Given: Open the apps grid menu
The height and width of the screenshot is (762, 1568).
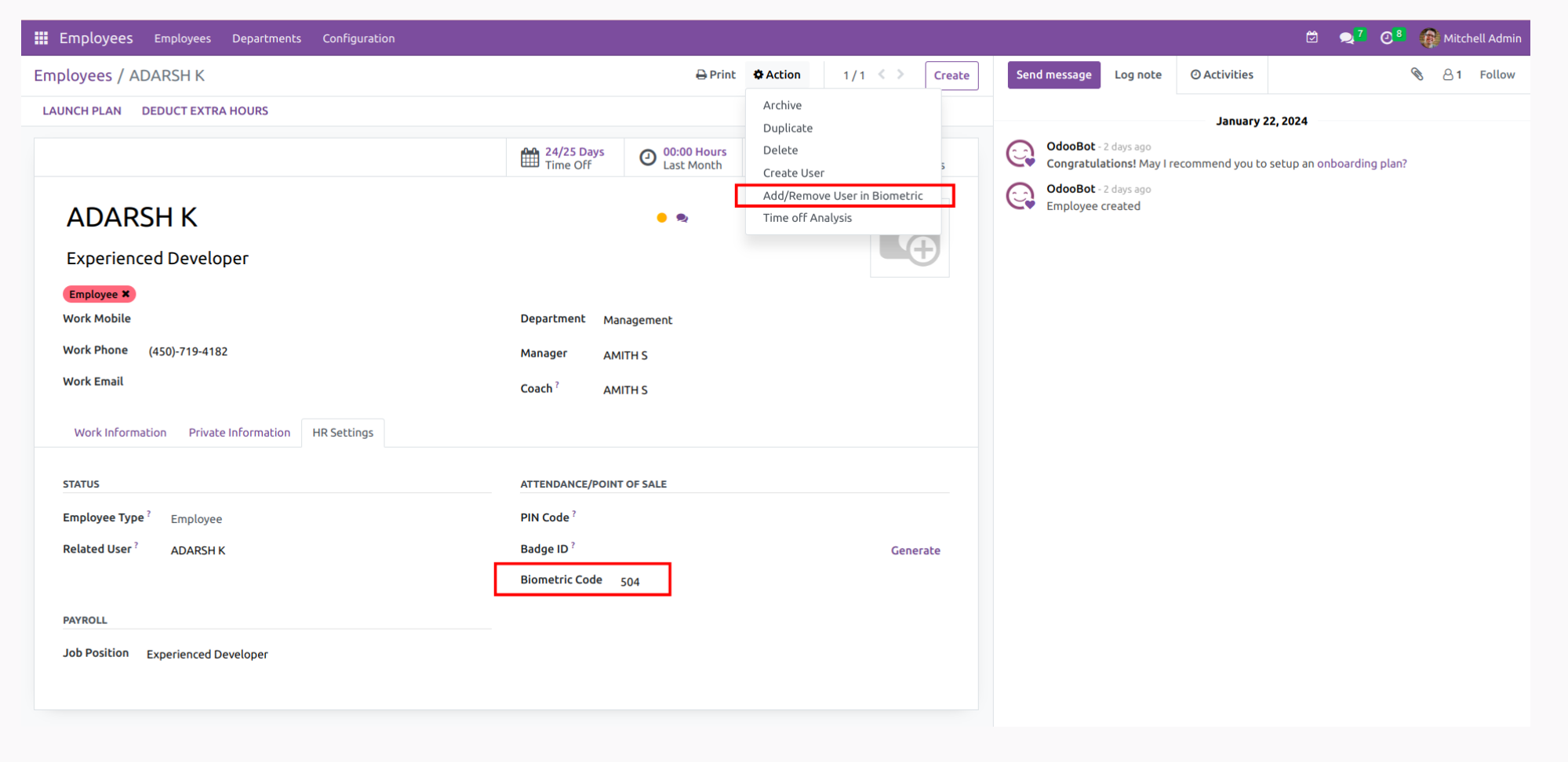Looking at the screenshot, I should coord(40,37).
